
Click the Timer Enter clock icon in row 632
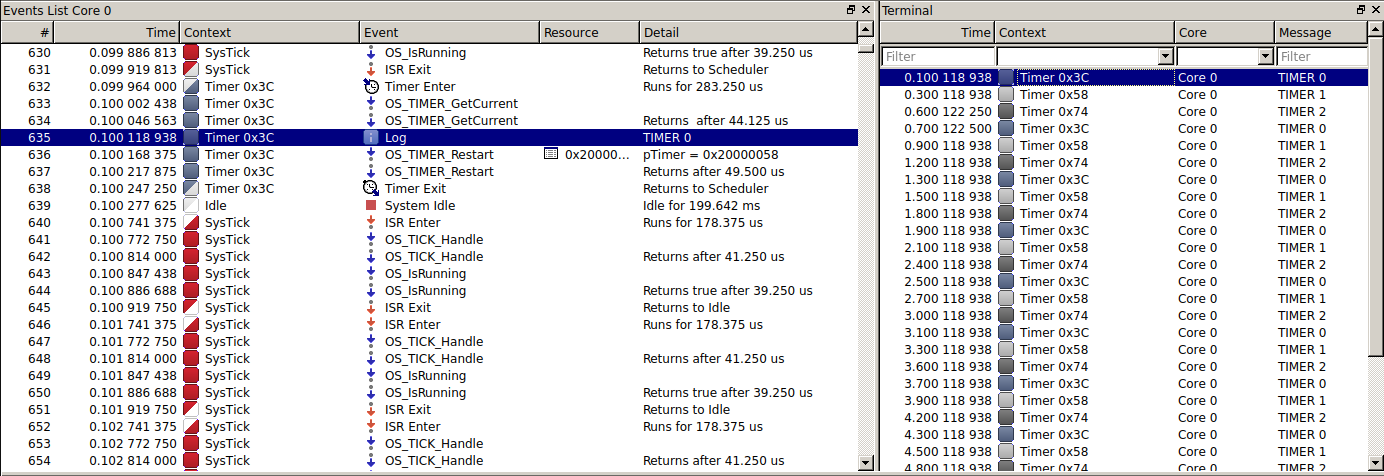pyautogui.click(x=371, y=87)
